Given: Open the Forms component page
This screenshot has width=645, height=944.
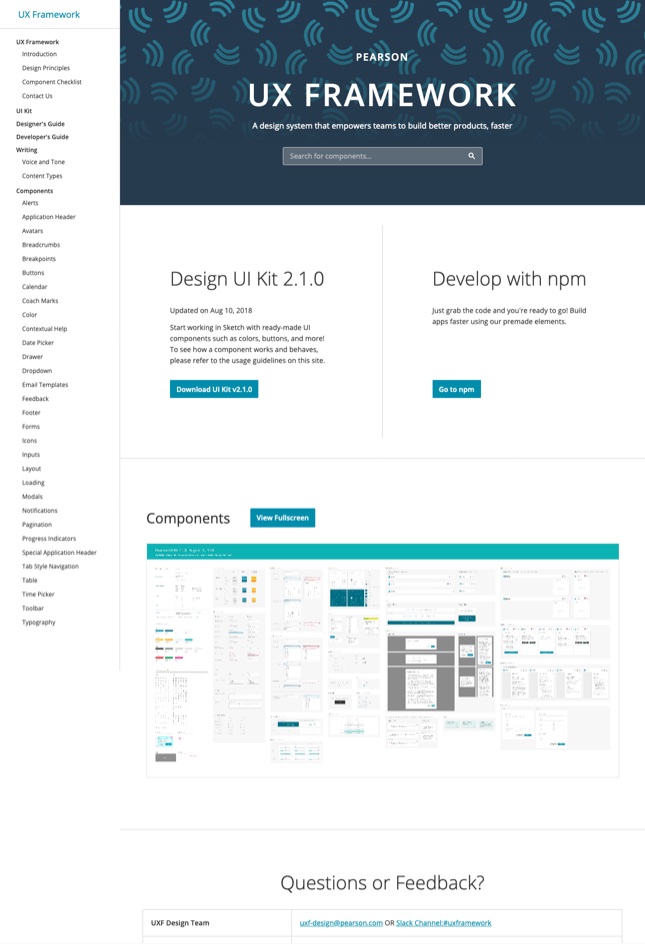Looking at the screenshot, I should [31, 426].
